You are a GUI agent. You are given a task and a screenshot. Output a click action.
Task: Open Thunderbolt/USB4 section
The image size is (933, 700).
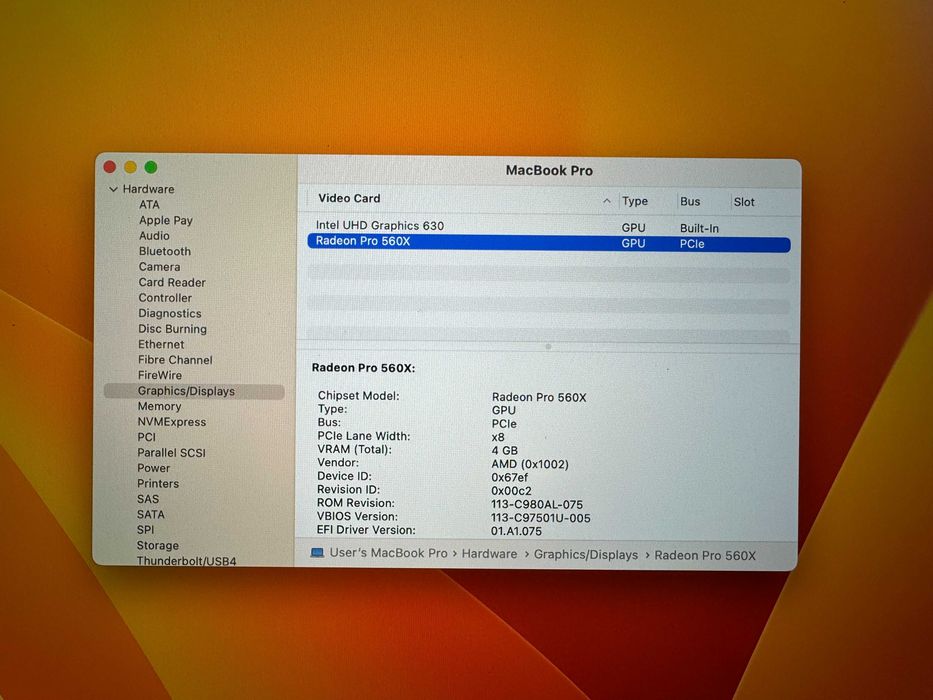click(186, 561)
